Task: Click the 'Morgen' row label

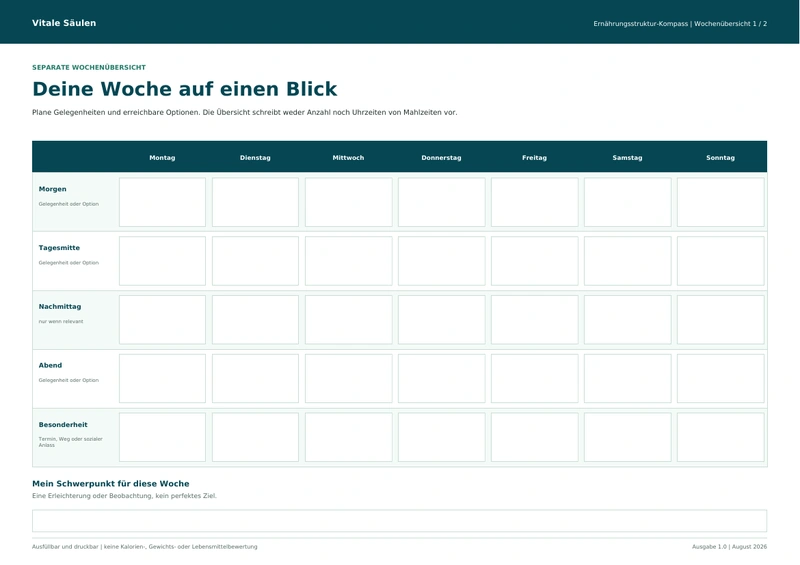Action: click(x=53, y=189)
